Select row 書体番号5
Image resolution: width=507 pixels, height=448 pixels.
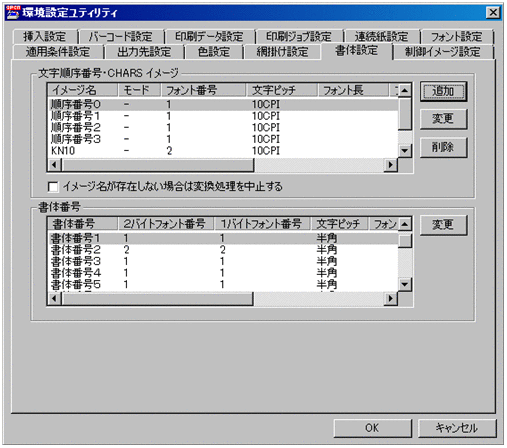223,285
